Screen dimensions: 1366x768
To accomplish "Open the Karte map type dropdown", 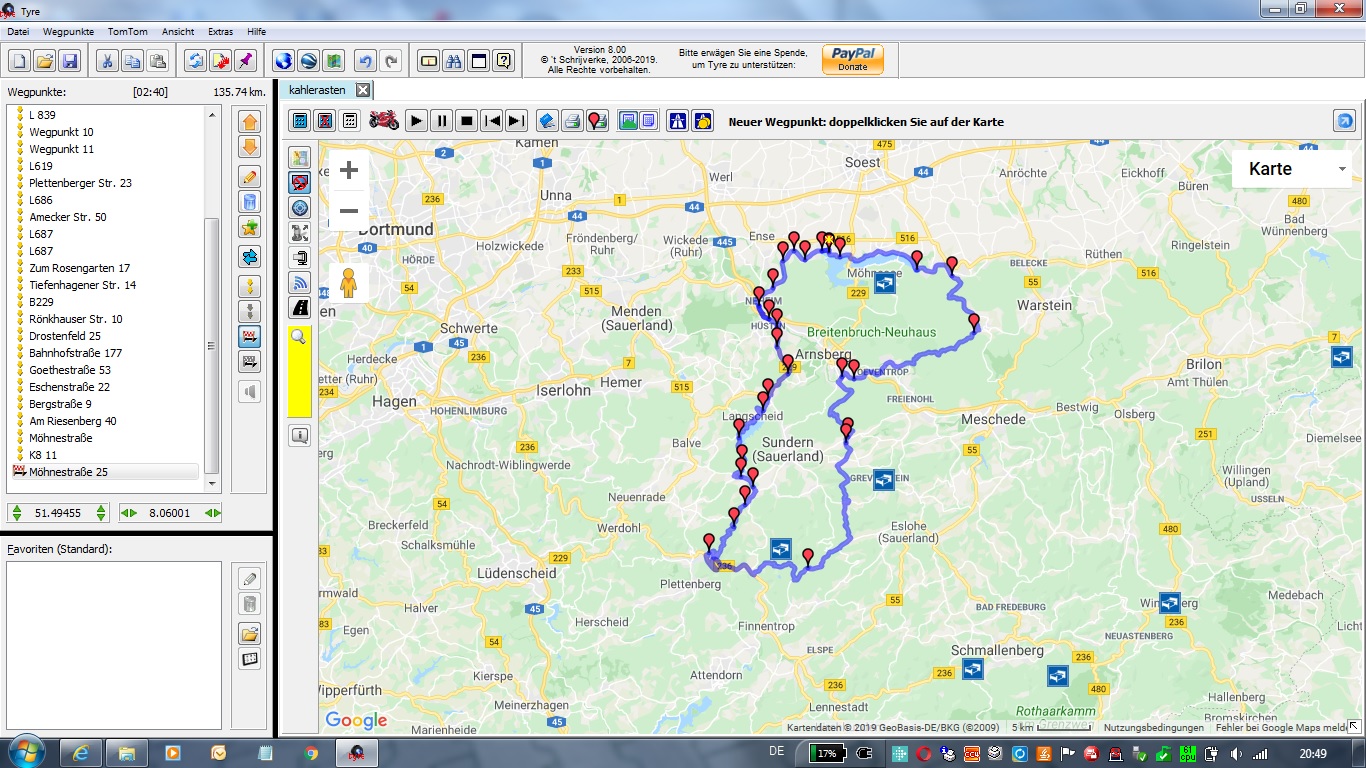I will tap(1291, 169).
